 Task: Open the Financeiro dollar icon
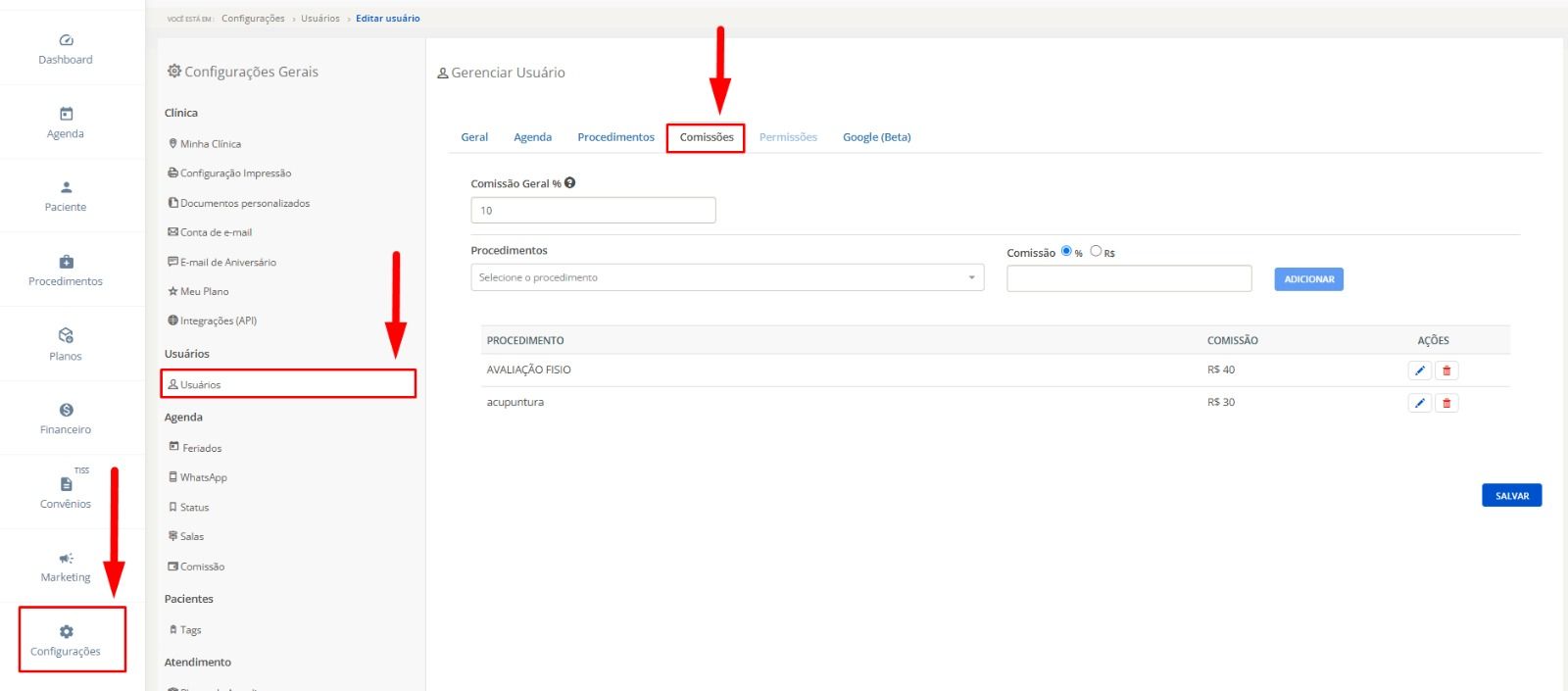(x=66, y=410)
